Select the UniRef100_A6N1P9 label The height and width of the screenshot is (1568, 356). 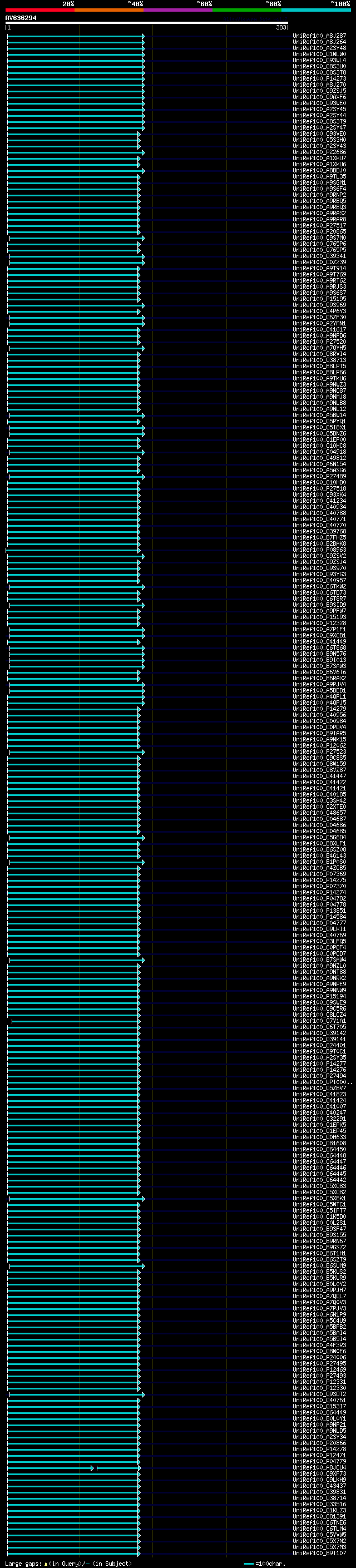point(319,1314)
